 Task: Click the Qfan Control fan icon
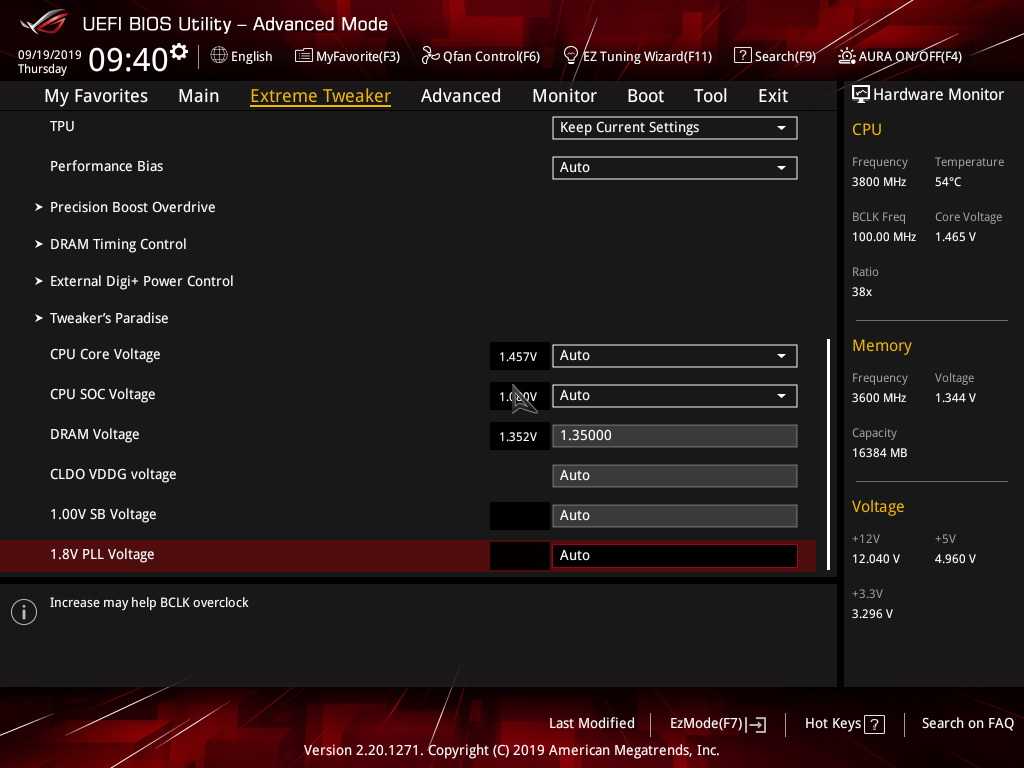coord(430,56)
